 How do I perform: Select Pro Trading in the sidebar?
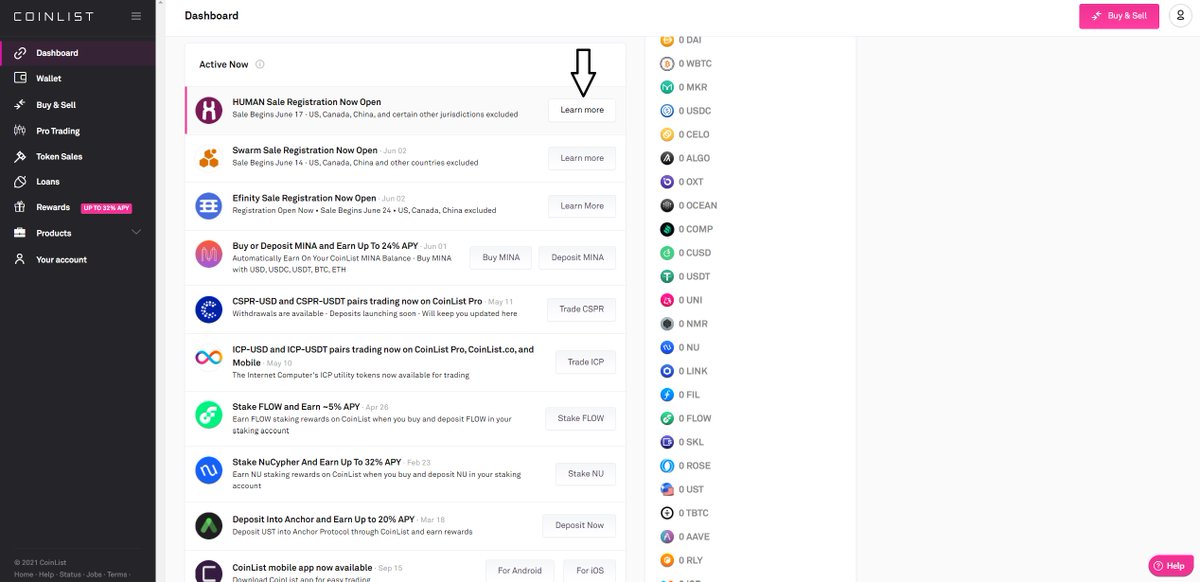(x=58, y=131)
